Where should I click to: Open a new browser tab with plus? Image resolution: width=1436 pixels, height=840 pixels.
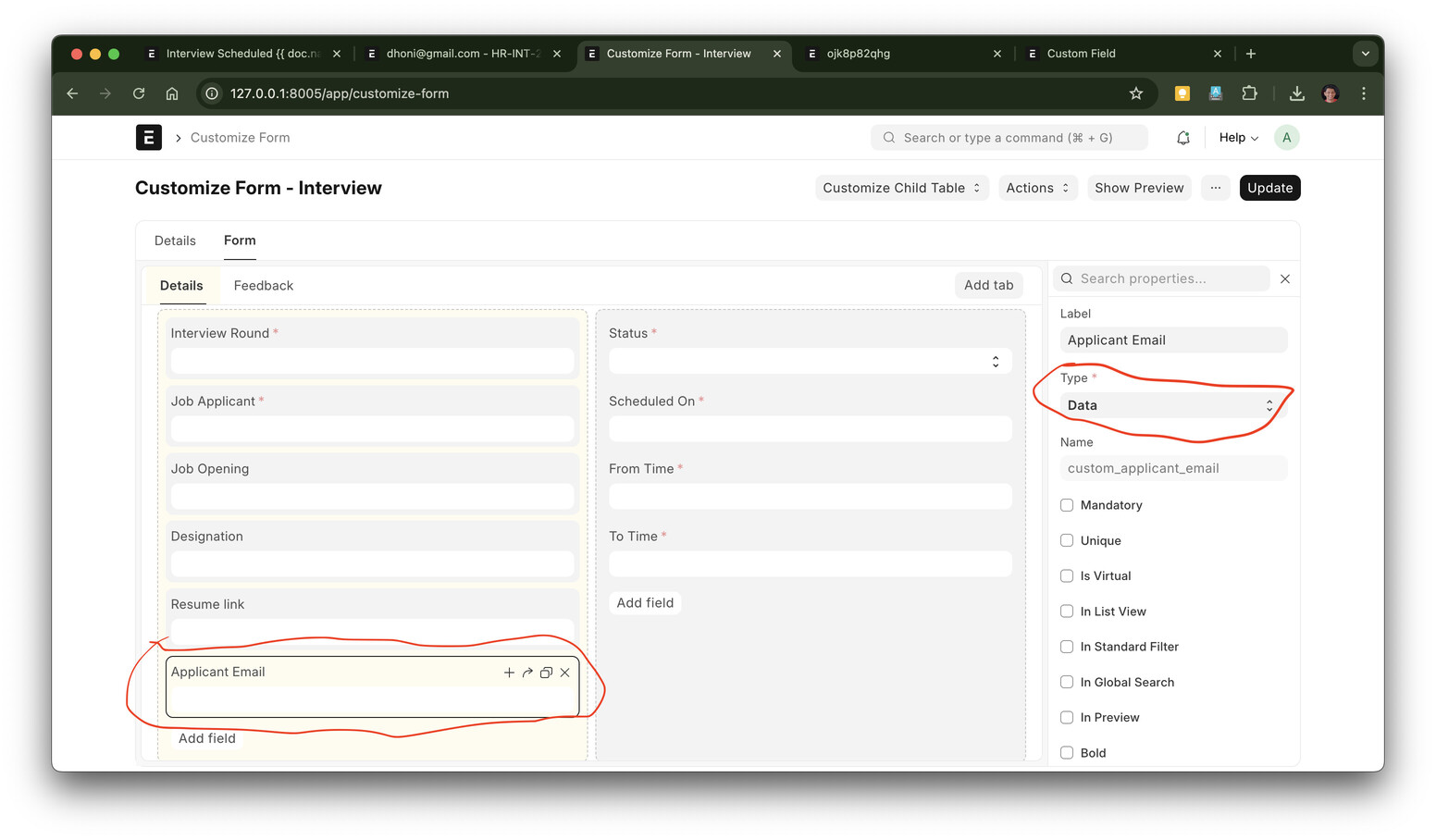click(1251, 54)
